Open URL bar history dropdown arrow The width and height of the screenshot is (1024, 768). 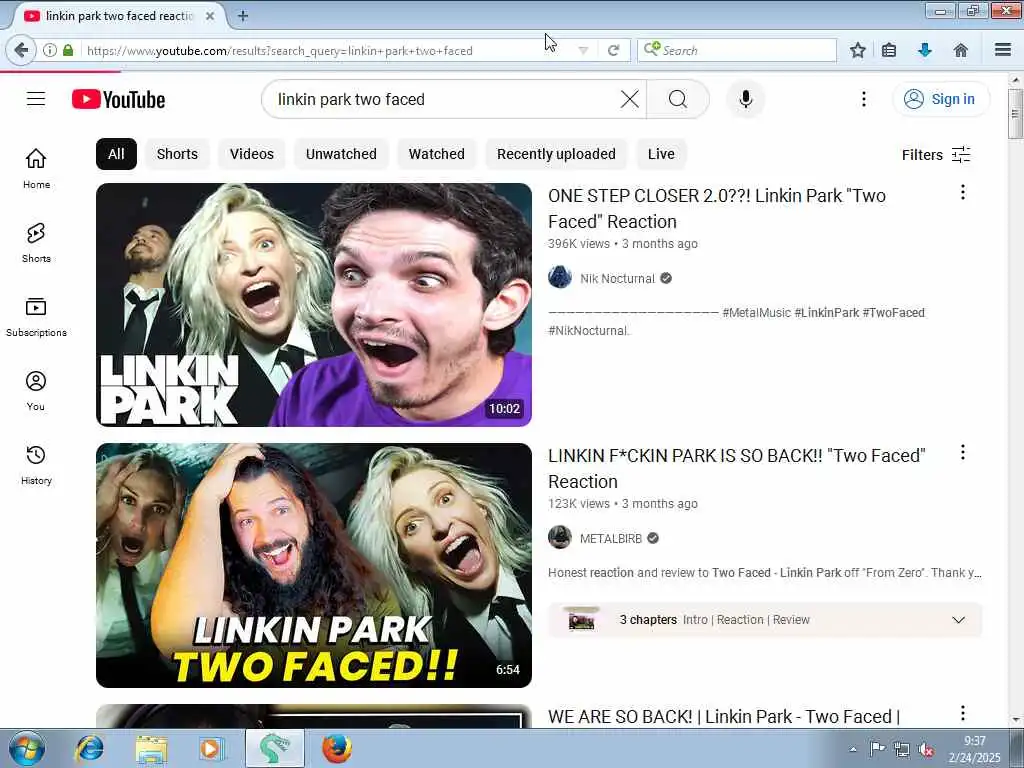[x=583, y=50]
